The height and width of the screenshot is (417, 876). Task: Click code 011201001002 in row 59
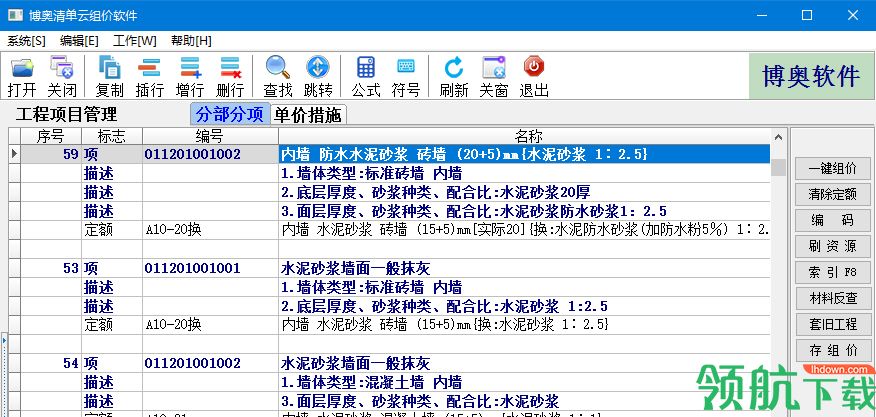coord(210,154)
